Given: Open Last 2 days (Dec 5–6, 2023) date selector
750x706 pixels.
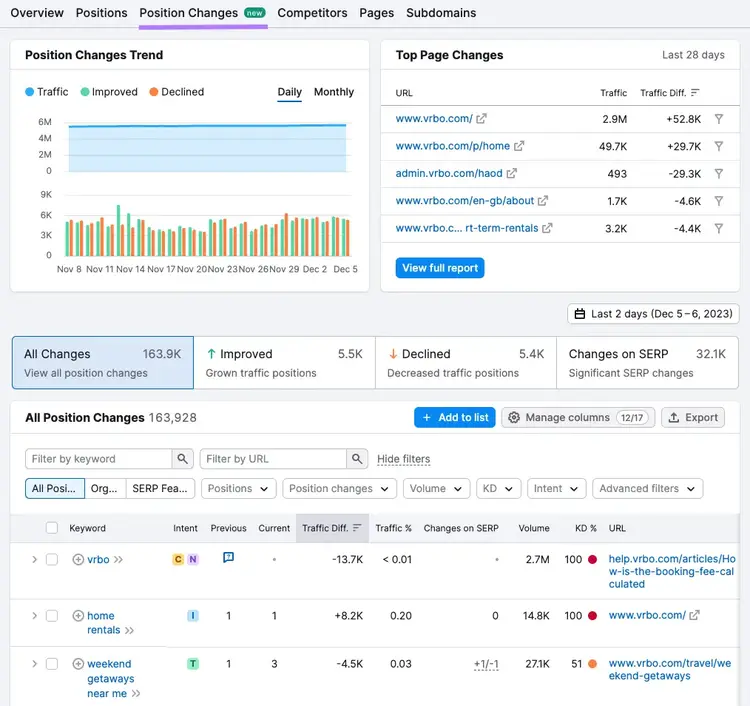Looking at the screenshot, I should 653,314.
